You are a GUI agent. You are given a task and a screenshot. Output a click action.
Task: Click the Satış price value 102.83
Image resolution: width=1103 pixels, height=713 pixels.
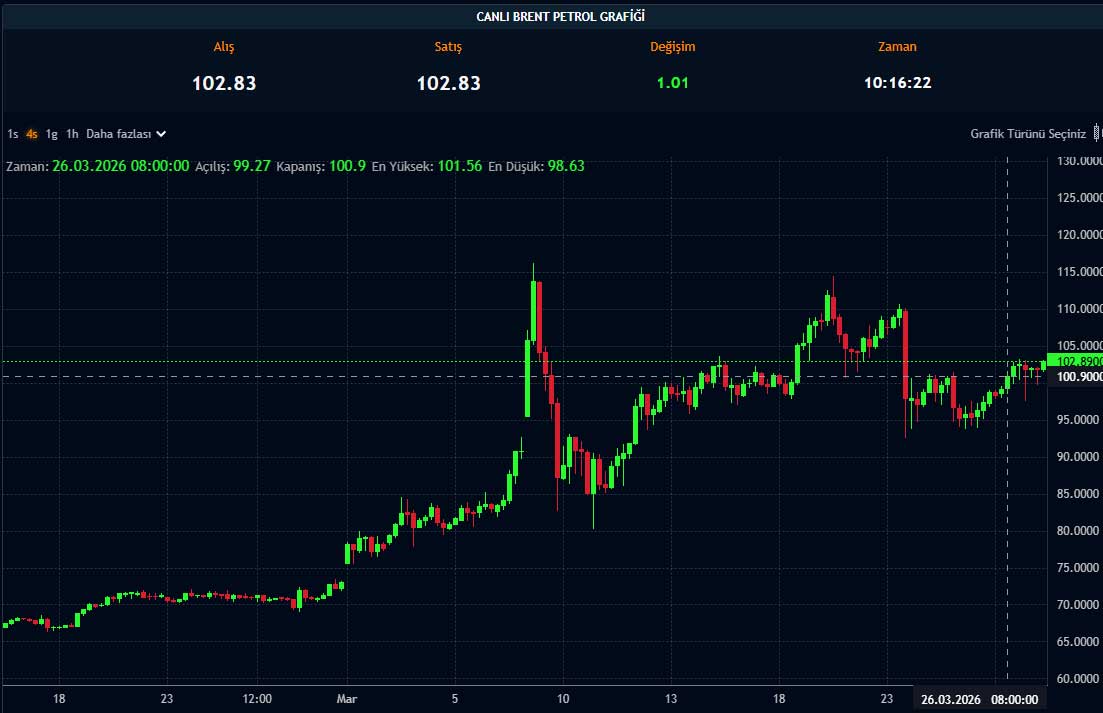448,83
